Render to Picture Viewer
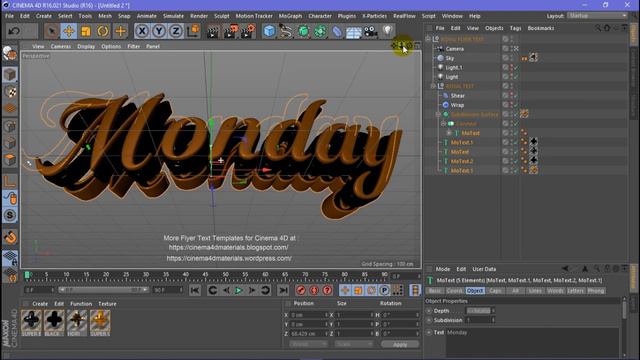The image size is (640, 360). click(x=230, y=31)
